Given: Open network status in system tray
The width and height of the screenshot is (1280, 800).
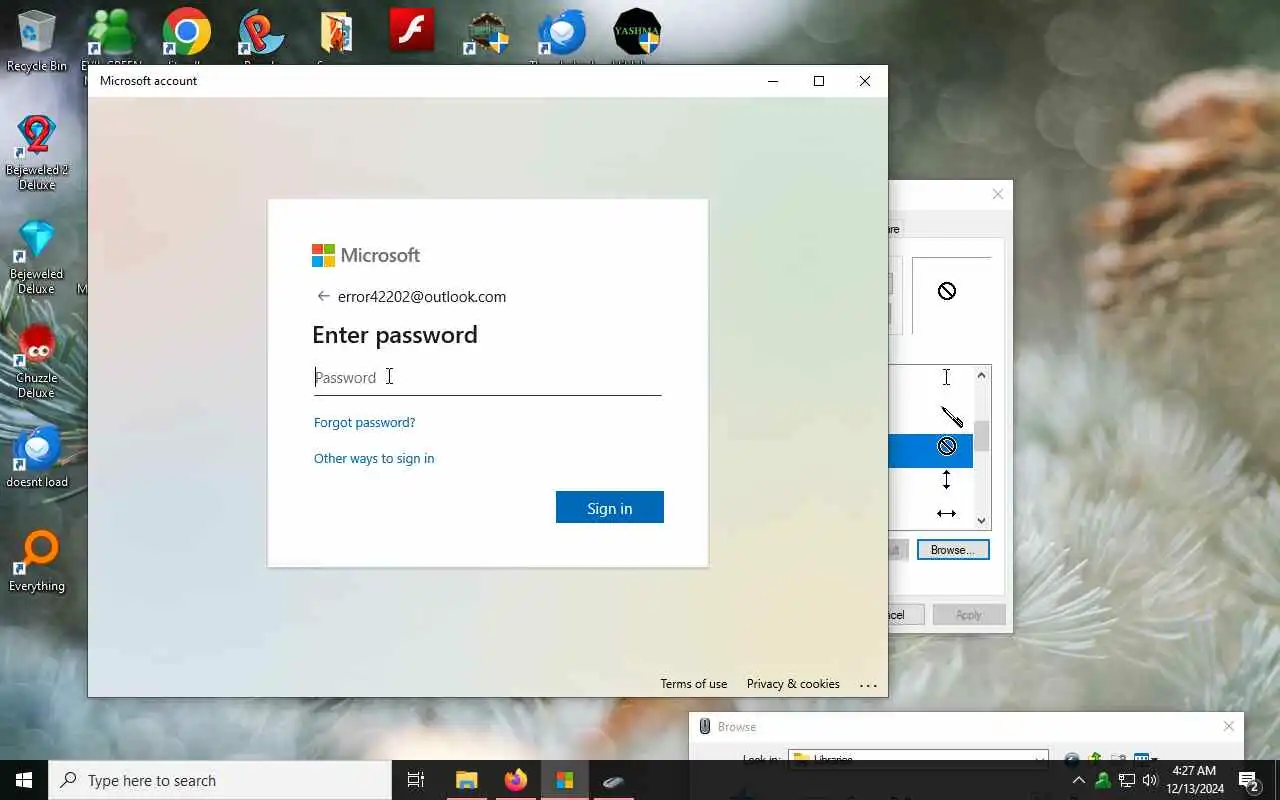Looking at the screenshot, I should click(x=1127, y=780).
